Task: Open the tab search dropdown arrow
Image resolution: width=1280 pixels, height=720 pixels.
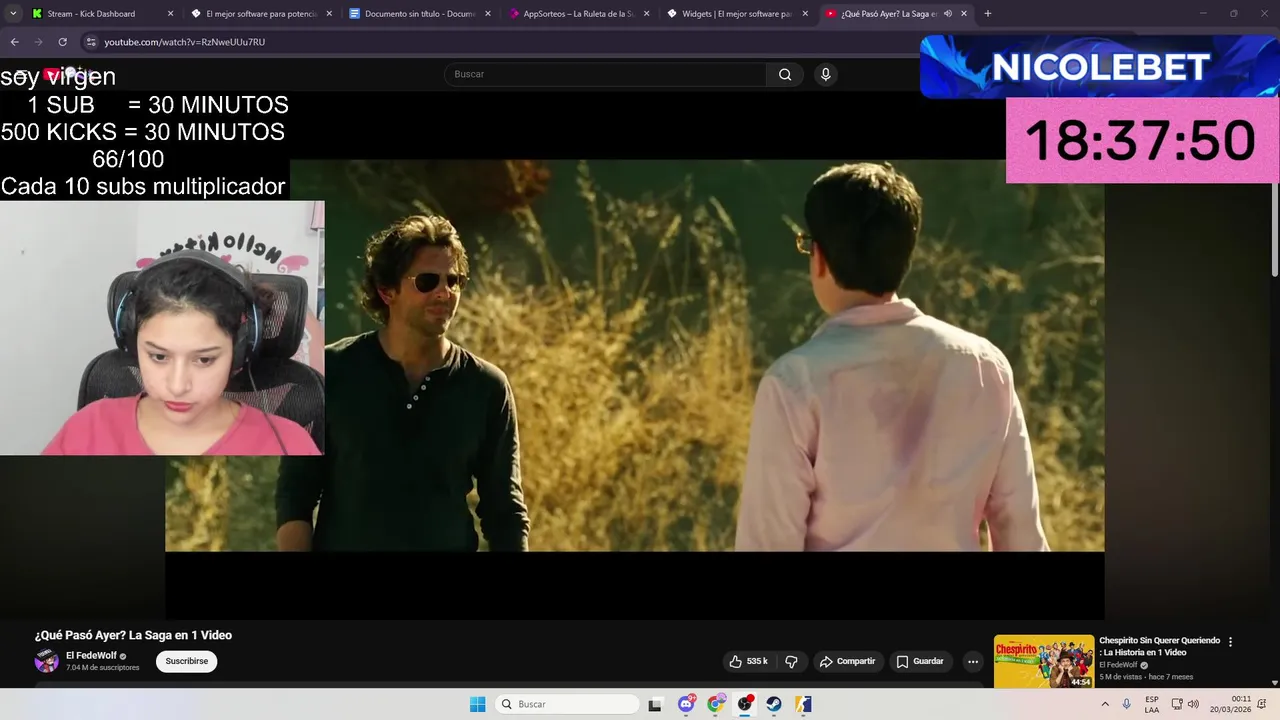Action: [x=12, y=13]
